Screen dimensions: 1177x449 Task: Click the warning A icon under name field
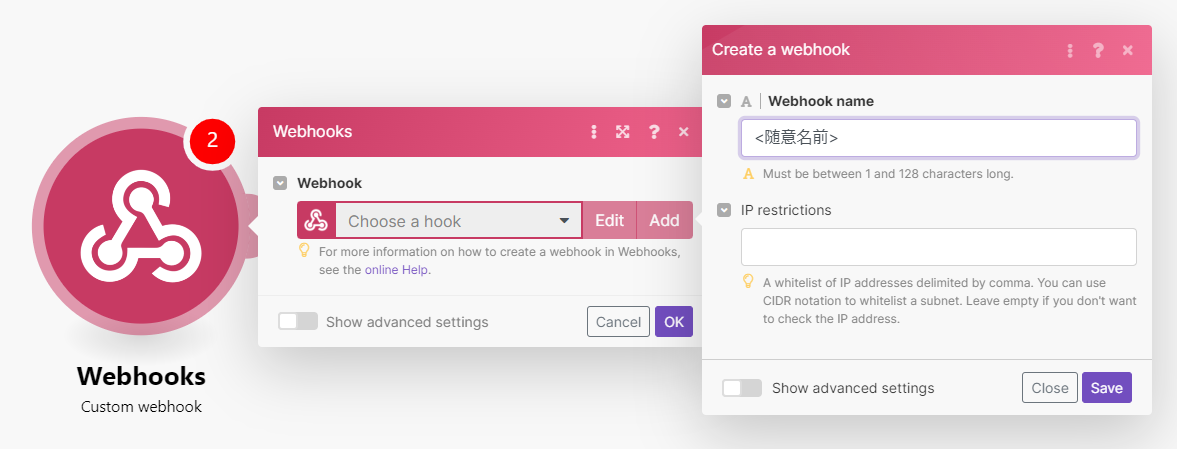coord(748,174)
